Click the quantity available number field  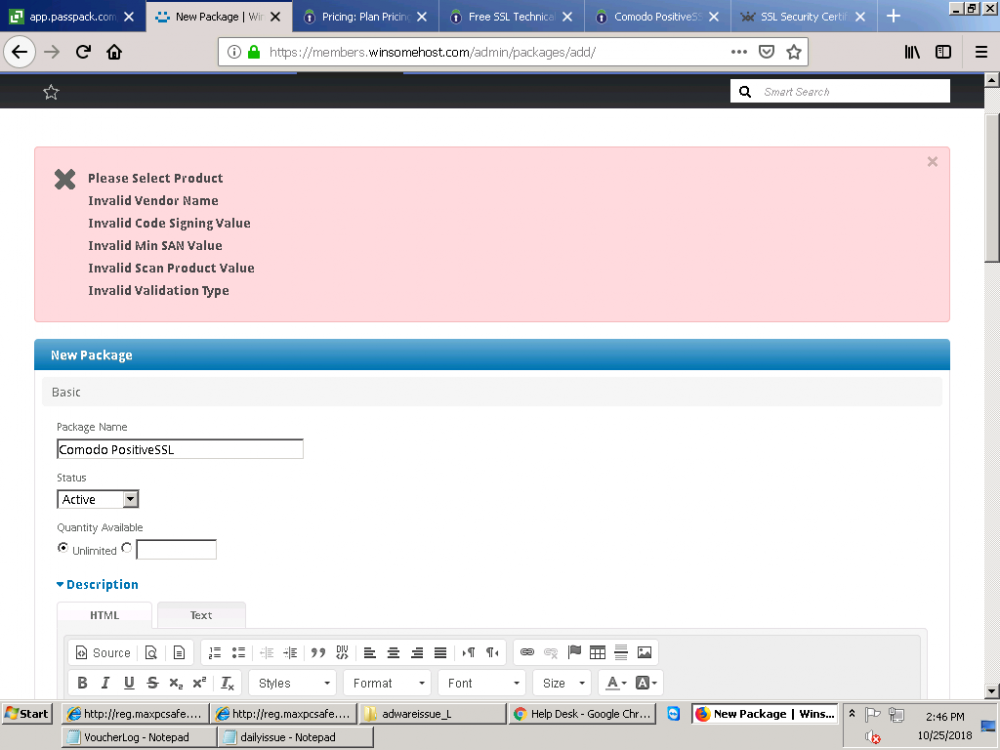pos(177,550)
